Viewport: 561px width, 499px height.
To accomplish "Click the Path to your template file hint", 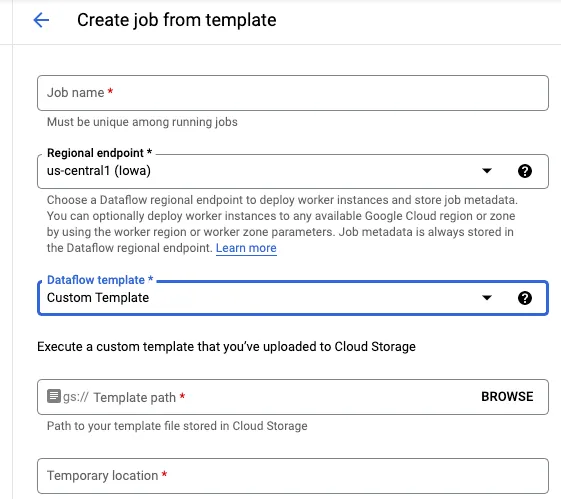I will point(177,426).
